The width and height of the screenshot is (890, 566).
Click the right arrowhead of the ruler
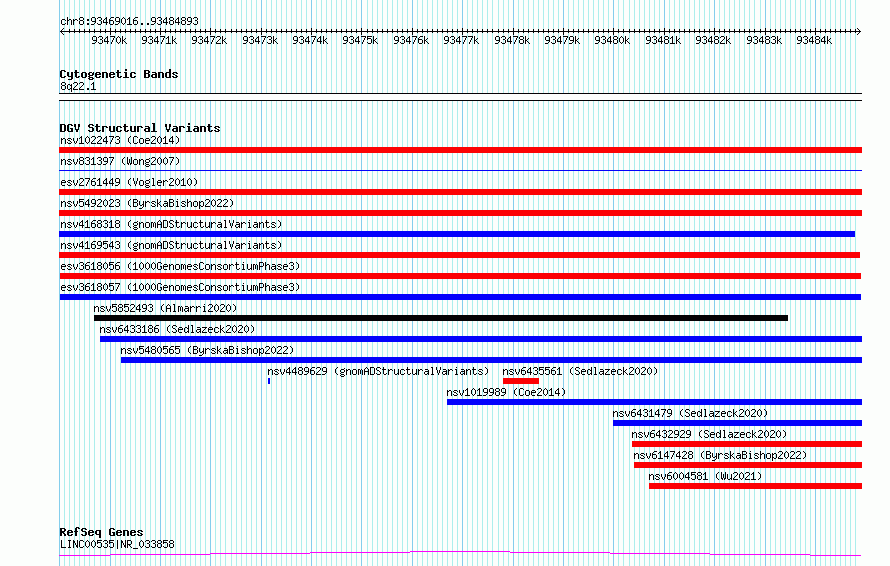click(859, 32)
